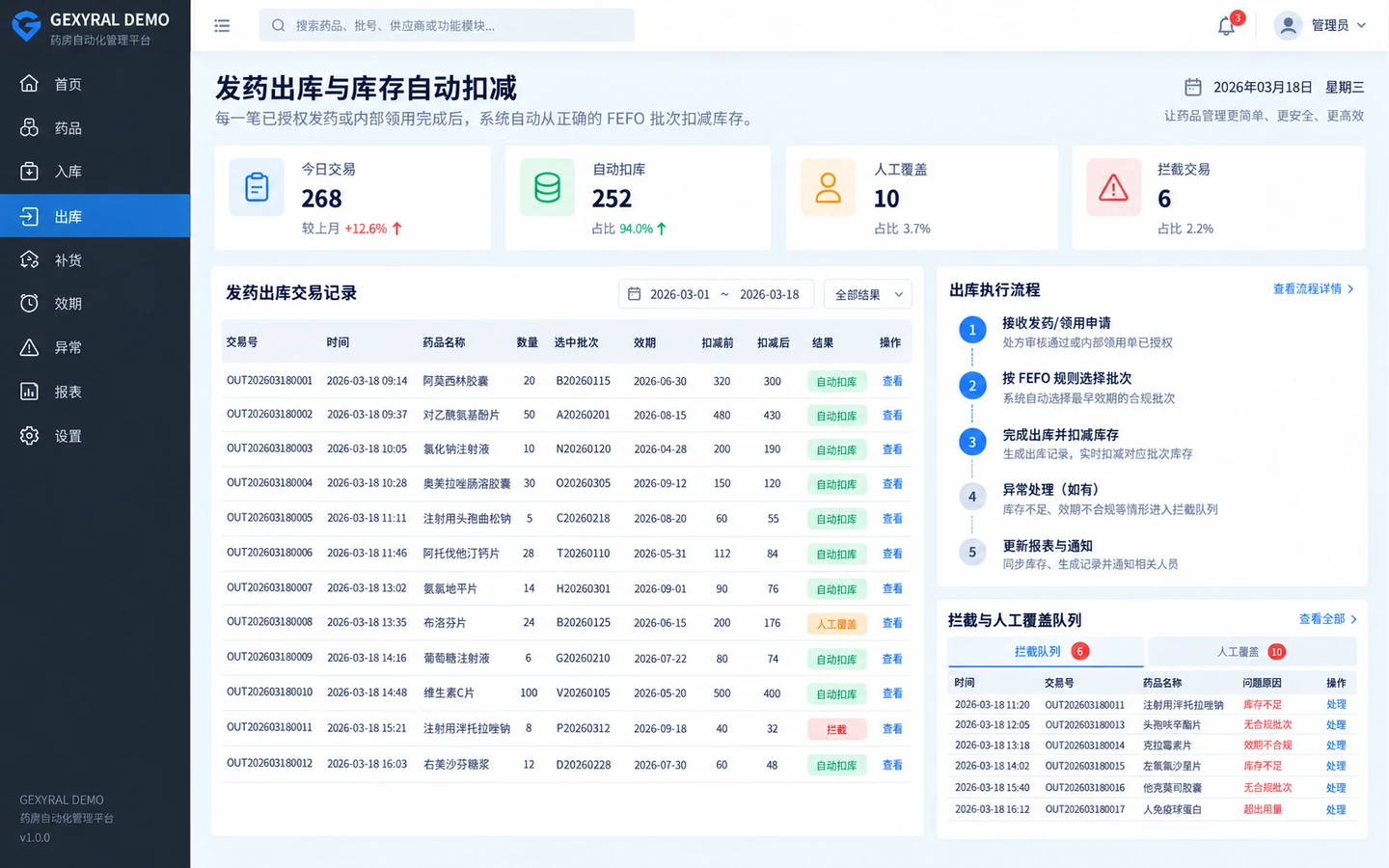Open the notification bell icon

[x=1227, y=26]
